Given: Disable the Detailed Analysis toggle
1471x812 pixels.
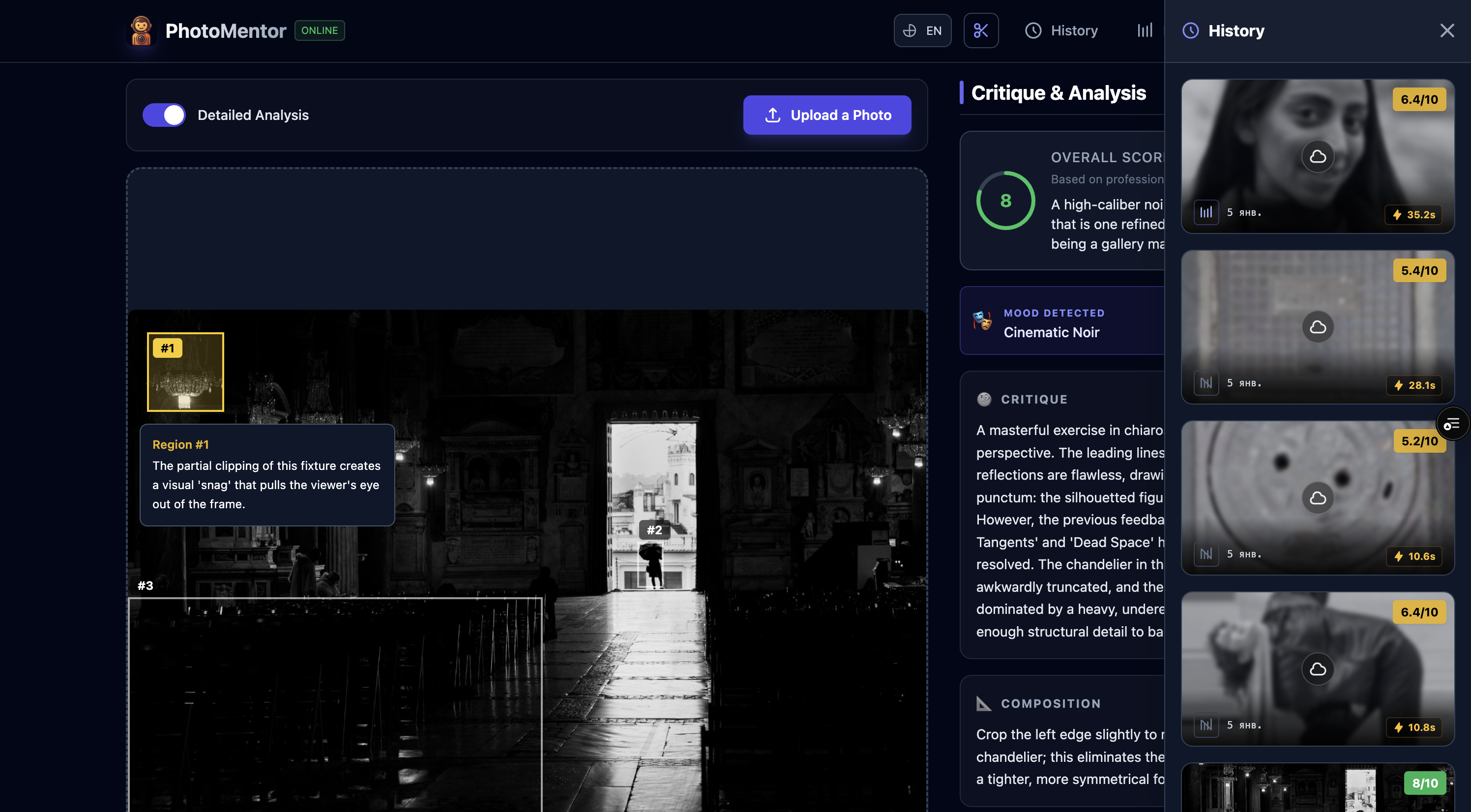Looking at the screenshot, I should [164, 115].
